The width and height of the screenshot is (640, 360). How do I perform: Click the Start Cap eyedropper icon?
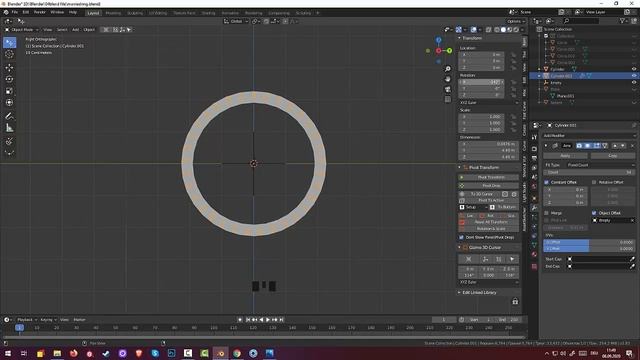click(x=632, y=259)
